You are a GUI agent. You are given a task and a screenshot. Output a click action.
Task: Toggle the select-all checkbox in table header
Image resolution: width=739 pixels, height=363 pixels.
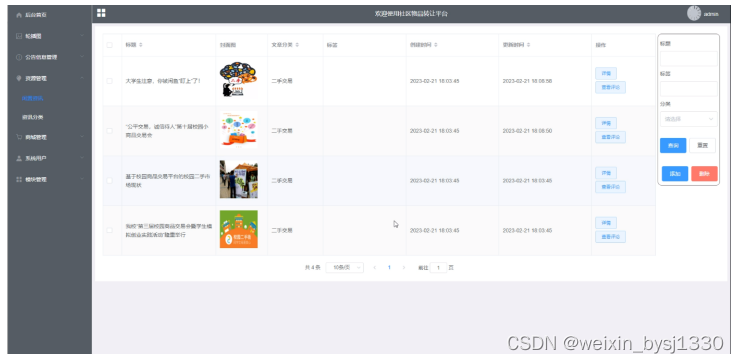click(109, 45)
